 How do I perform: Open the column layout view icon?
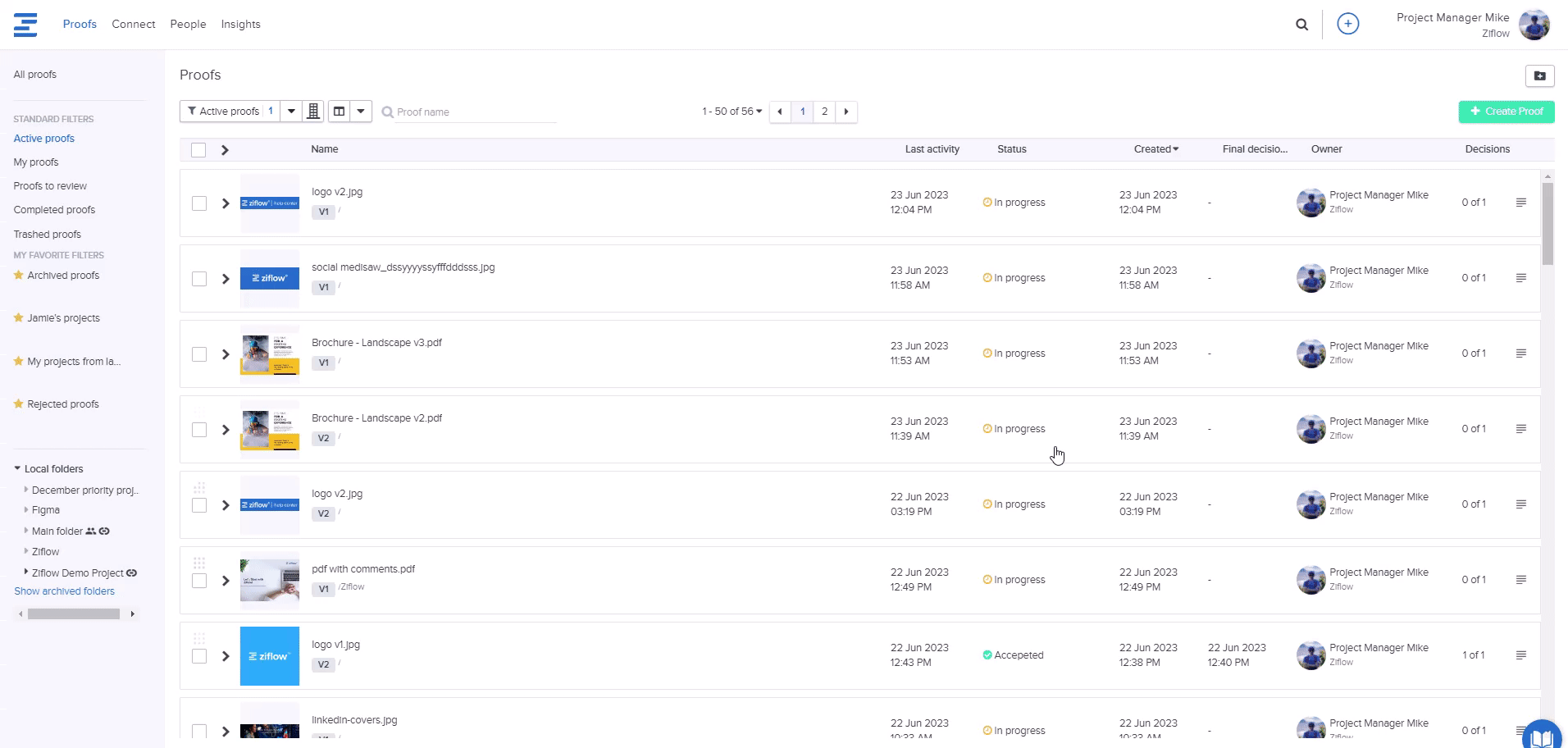pos(339,112)
